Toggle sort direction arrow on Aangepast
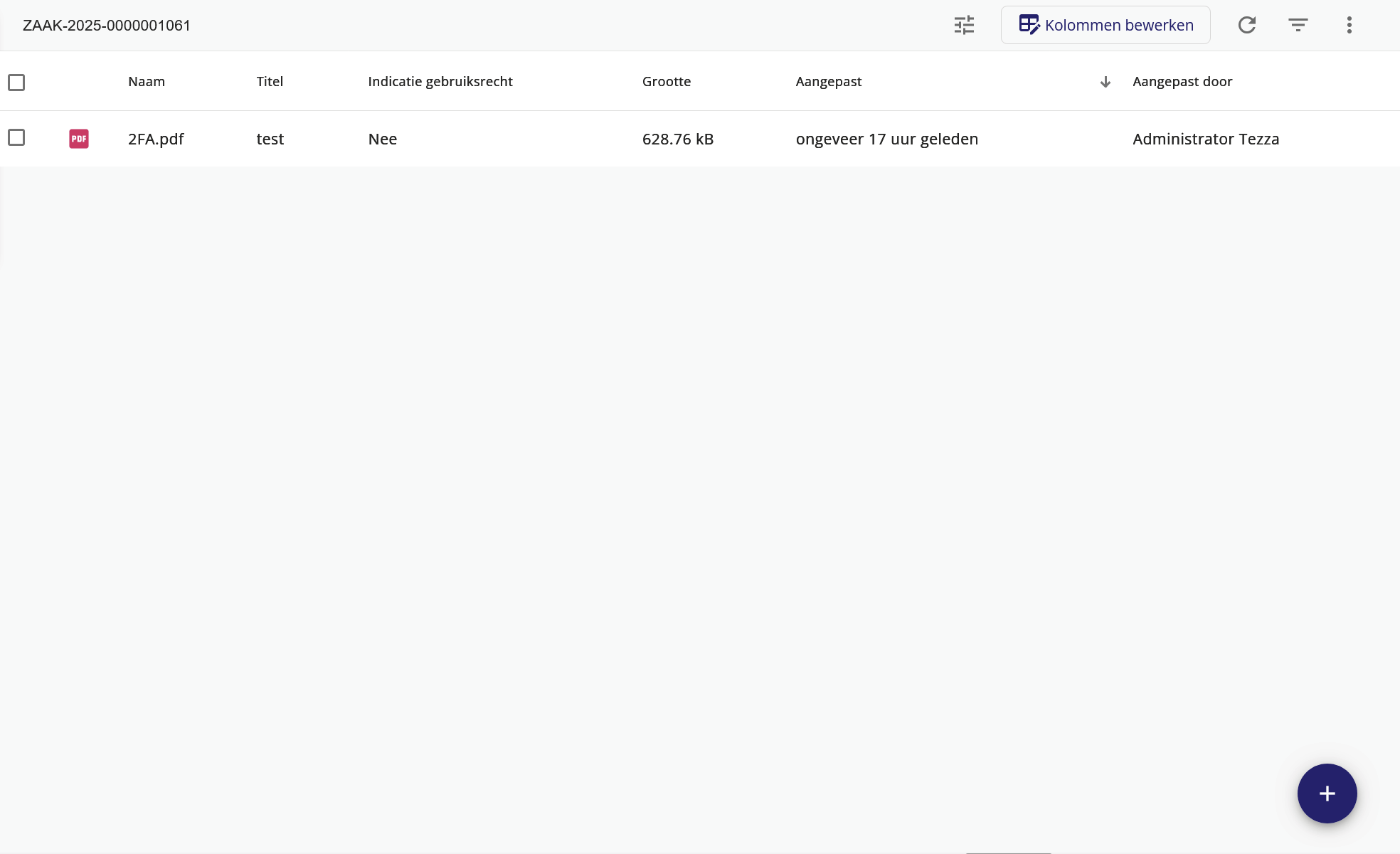Image resolution: width=1400 pixels, height=854 pixels. coord(1105,82)
